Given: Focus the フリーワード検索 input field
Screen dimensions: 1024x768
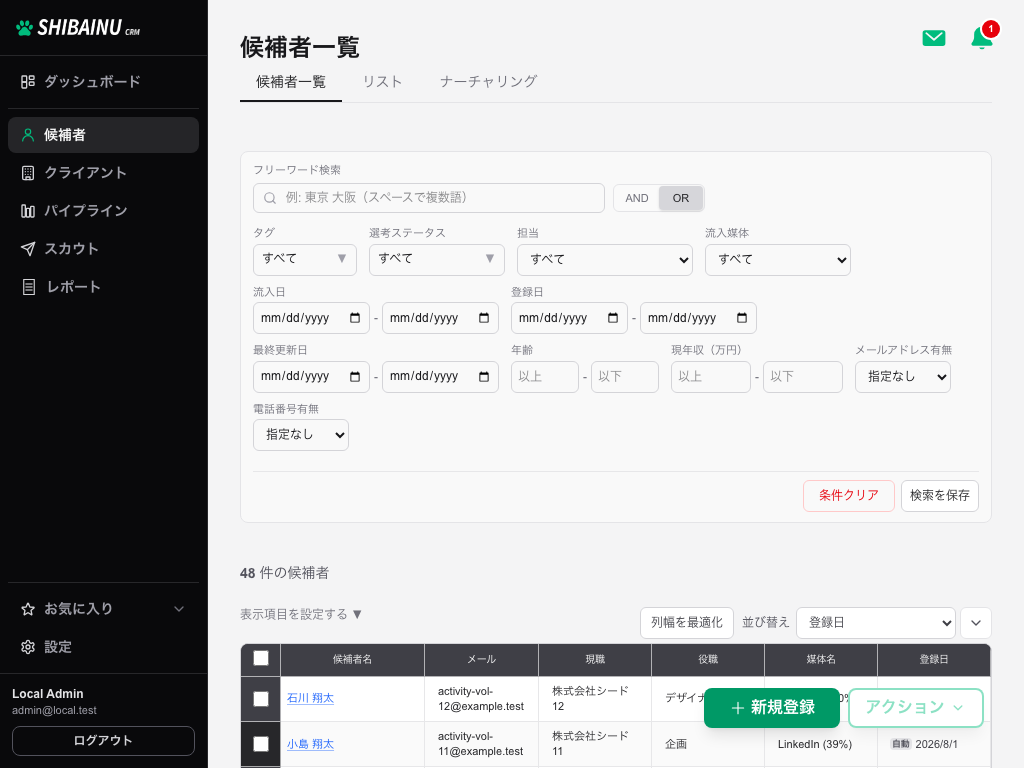Looking at the screenshot, I should (428, 198).
